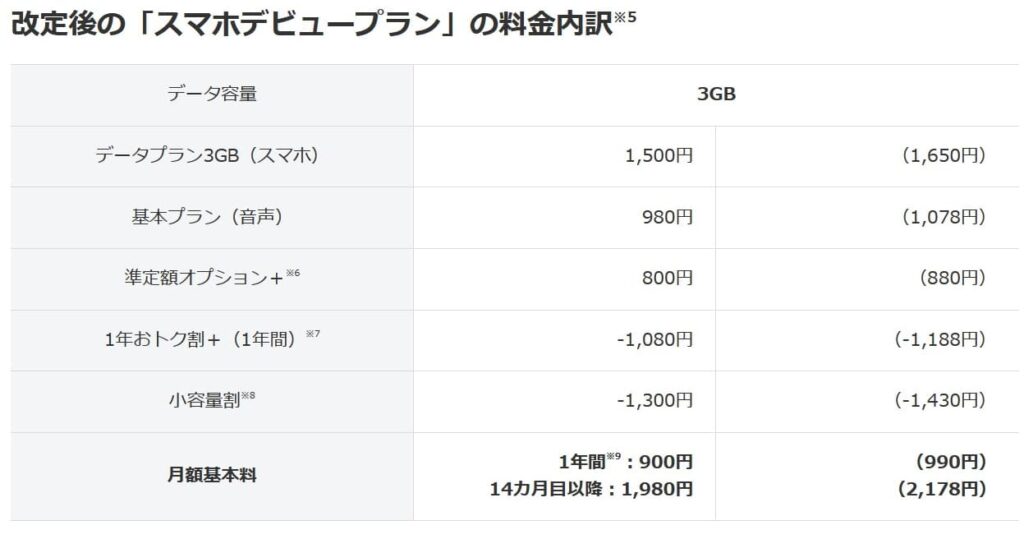Select the (2,178円) monthly fee
Image resolution: width=1024 pixels, height=539 pixels.
(943, 489)
